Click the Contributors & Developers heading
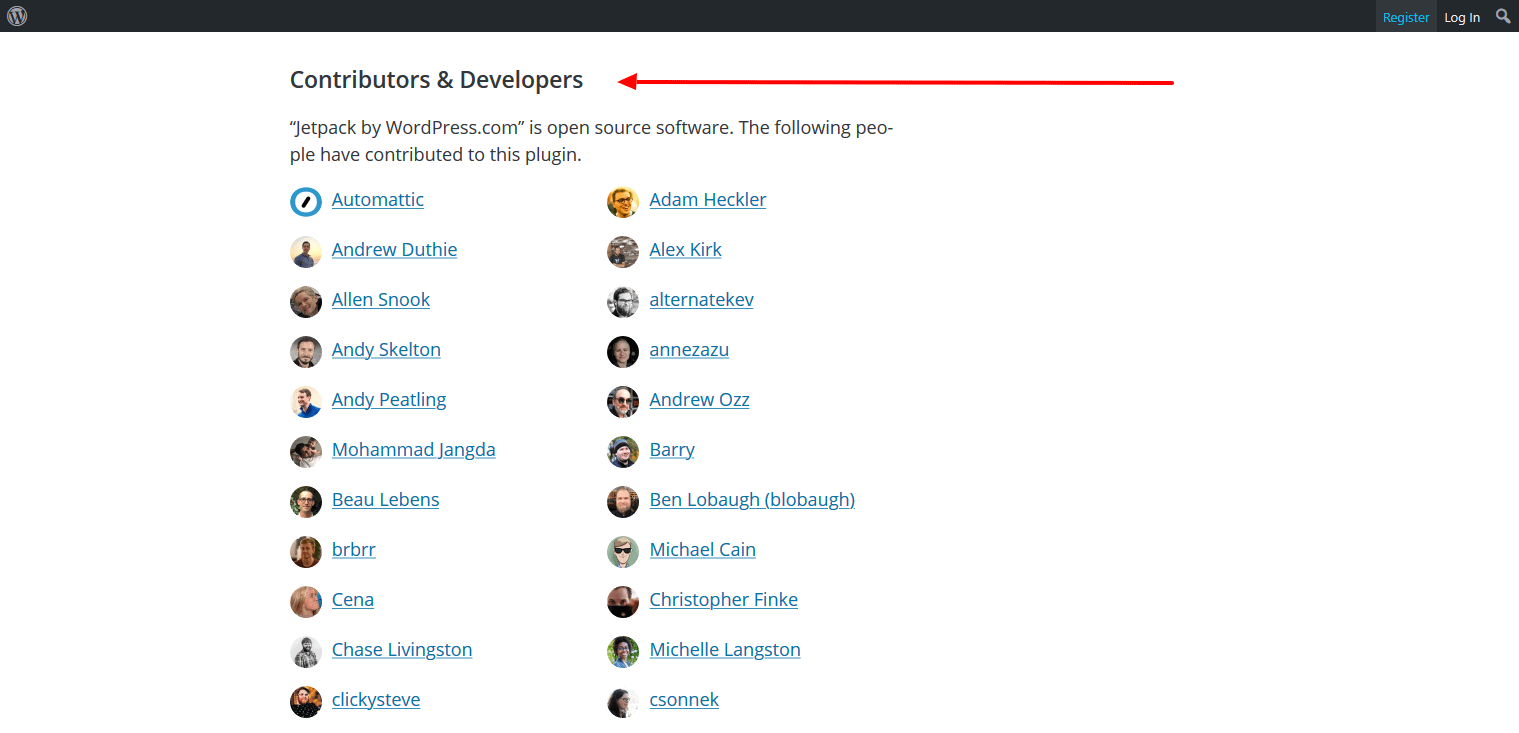 [436, 80]
